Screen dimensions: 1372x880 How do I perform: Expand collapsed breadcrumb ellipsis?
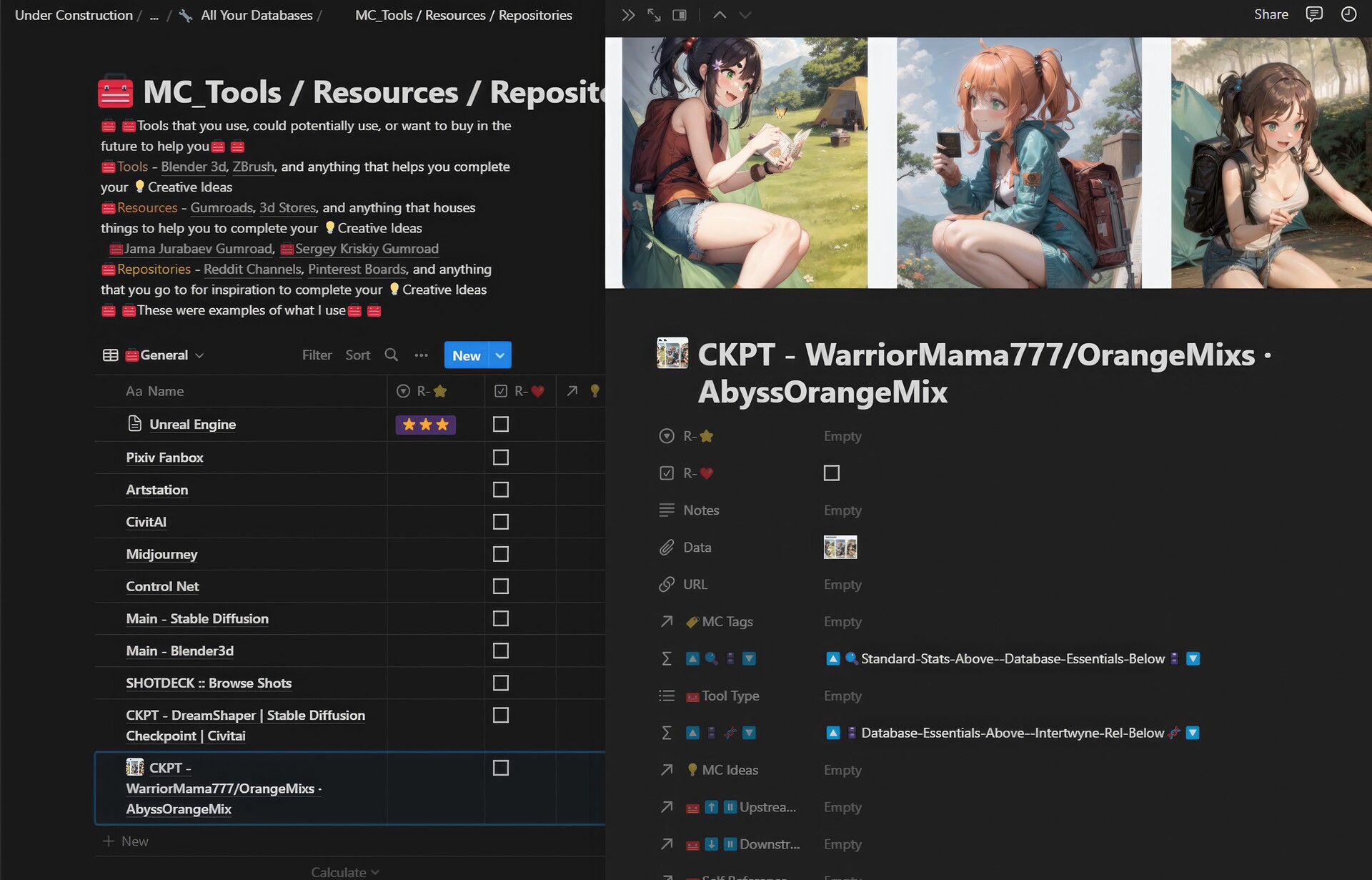(x=154, y=15)
